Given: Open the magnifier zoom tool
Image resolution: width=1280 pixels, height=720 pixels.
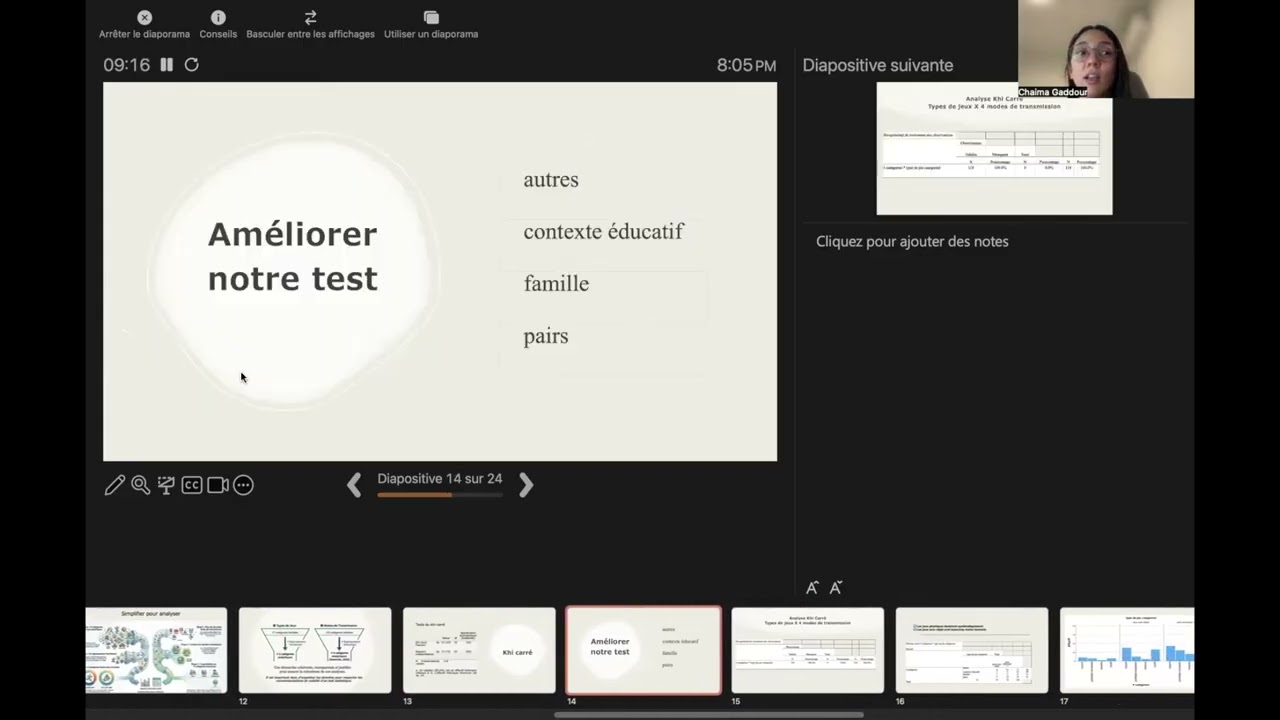Looking at the screenshot, I should click(x=140, y=485).
